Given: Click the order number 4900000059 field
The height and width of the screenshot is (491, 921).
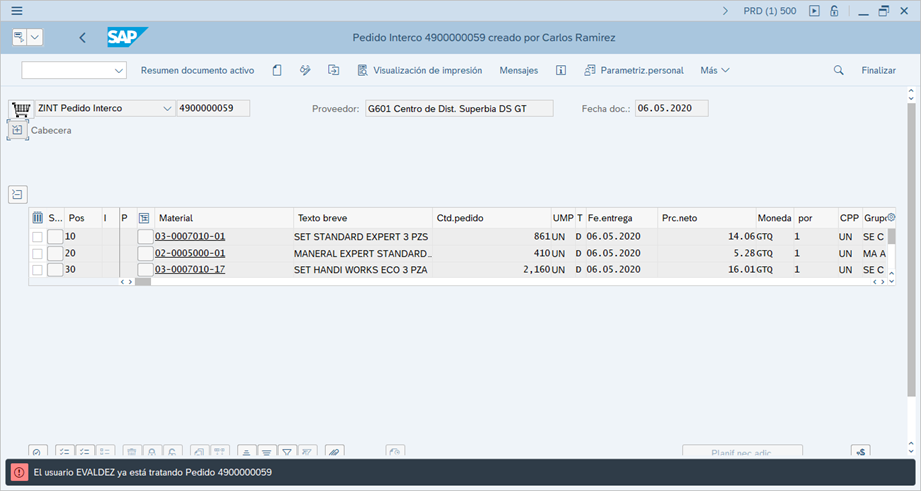Looking at the screenshot, I should (x=213, y=108).
